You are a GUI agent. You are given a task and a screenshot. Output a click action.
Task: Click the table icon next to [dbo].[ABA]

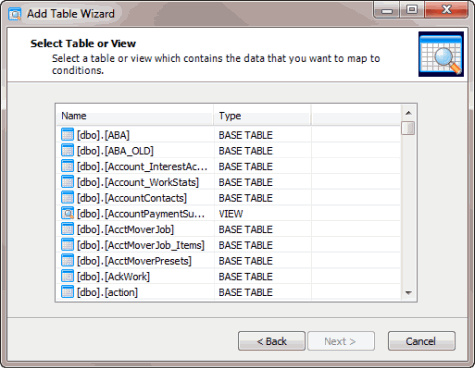(x=67, y=135)
